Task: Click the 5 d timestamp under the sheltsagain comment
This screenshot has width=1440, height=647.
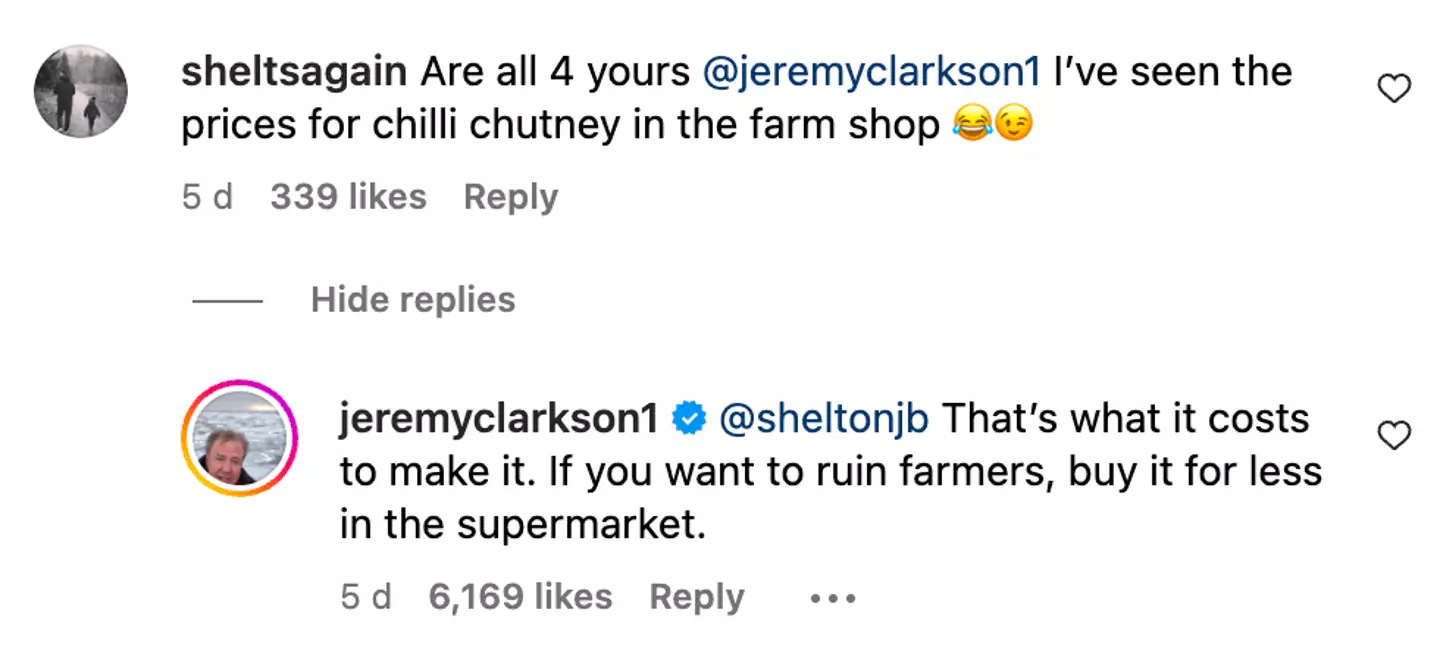Action: click(x=207, y=197)
